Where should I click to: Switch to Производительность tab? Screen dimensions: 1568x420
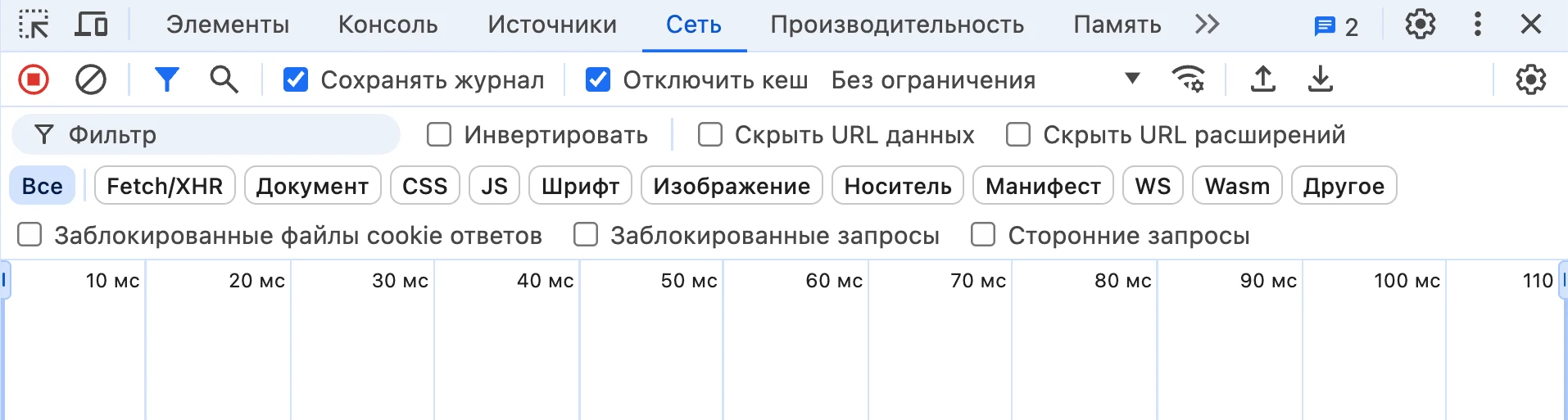(897, 25)
